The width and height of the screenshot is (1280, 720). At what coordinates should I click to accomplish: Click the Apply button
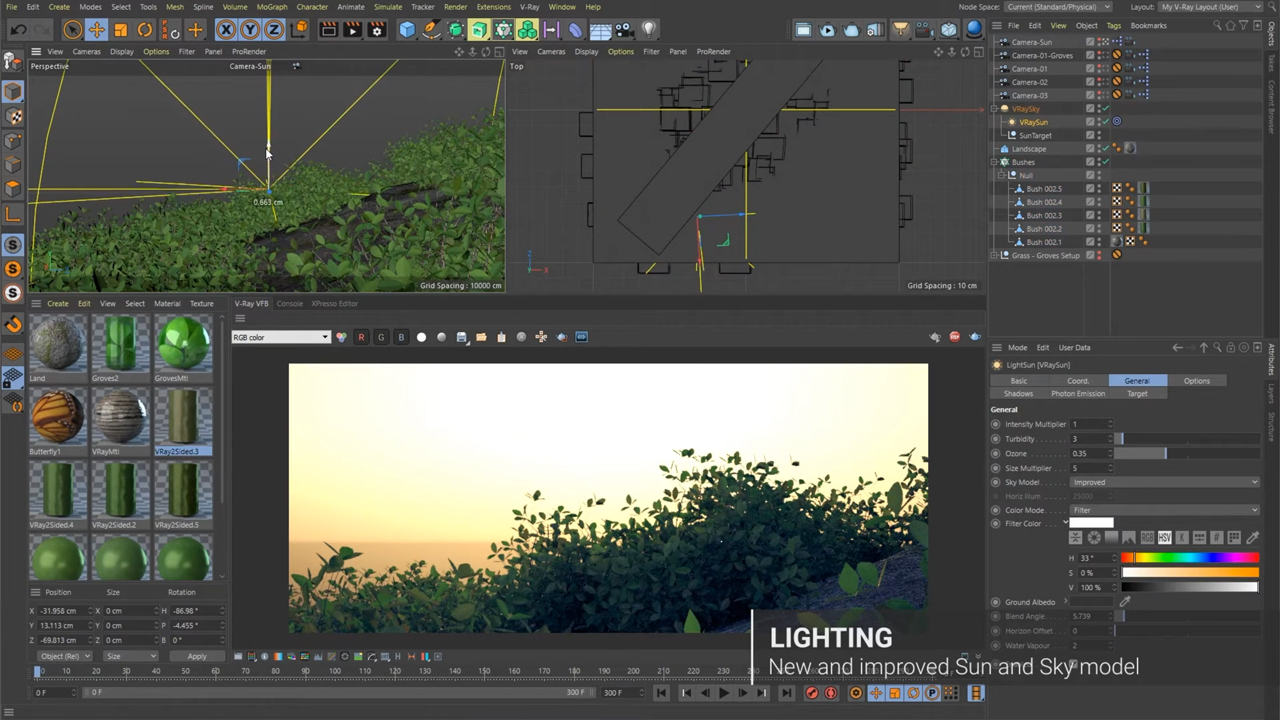(197, 656)
